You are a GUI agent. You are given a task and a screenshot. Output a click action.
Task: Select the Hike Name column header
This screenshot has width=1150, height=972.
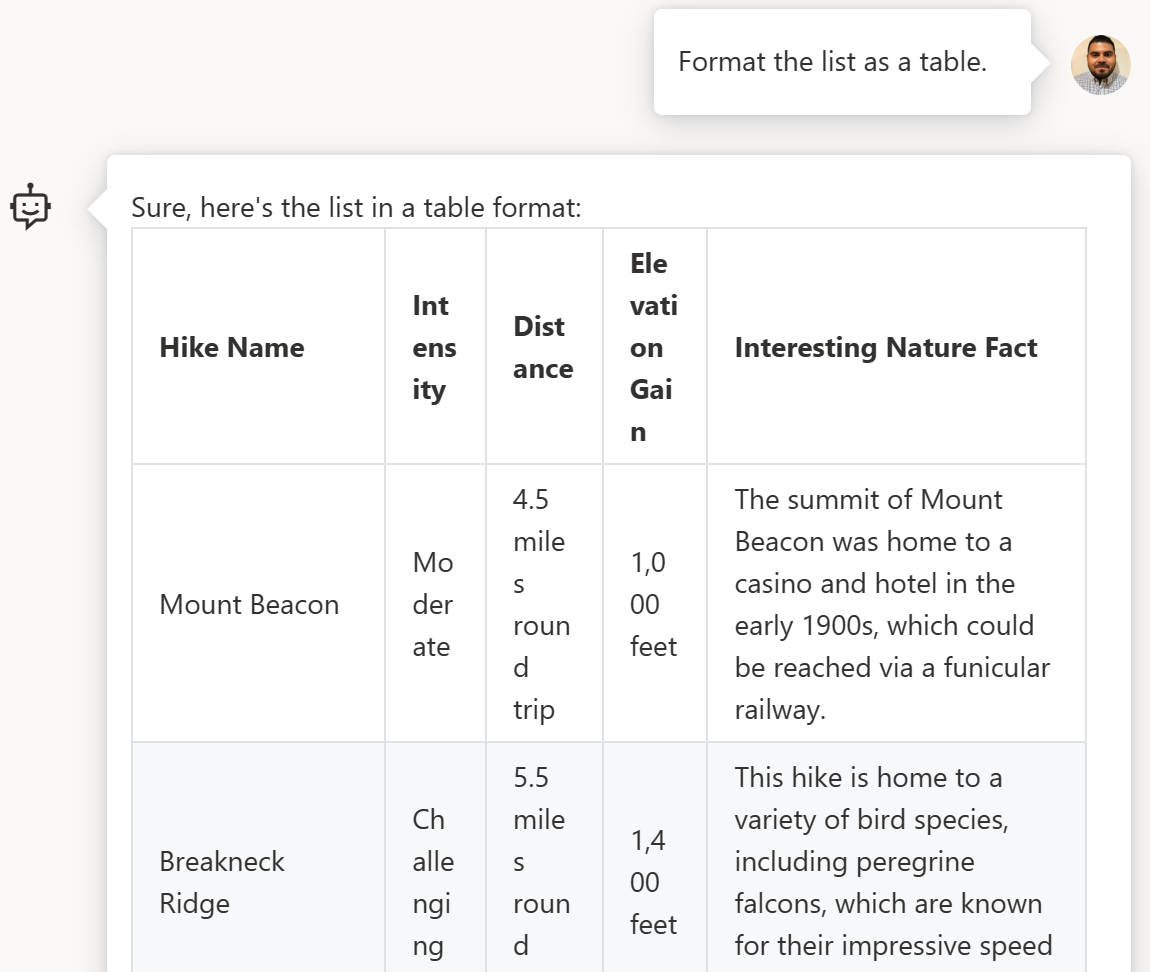[x=232, y=348]
